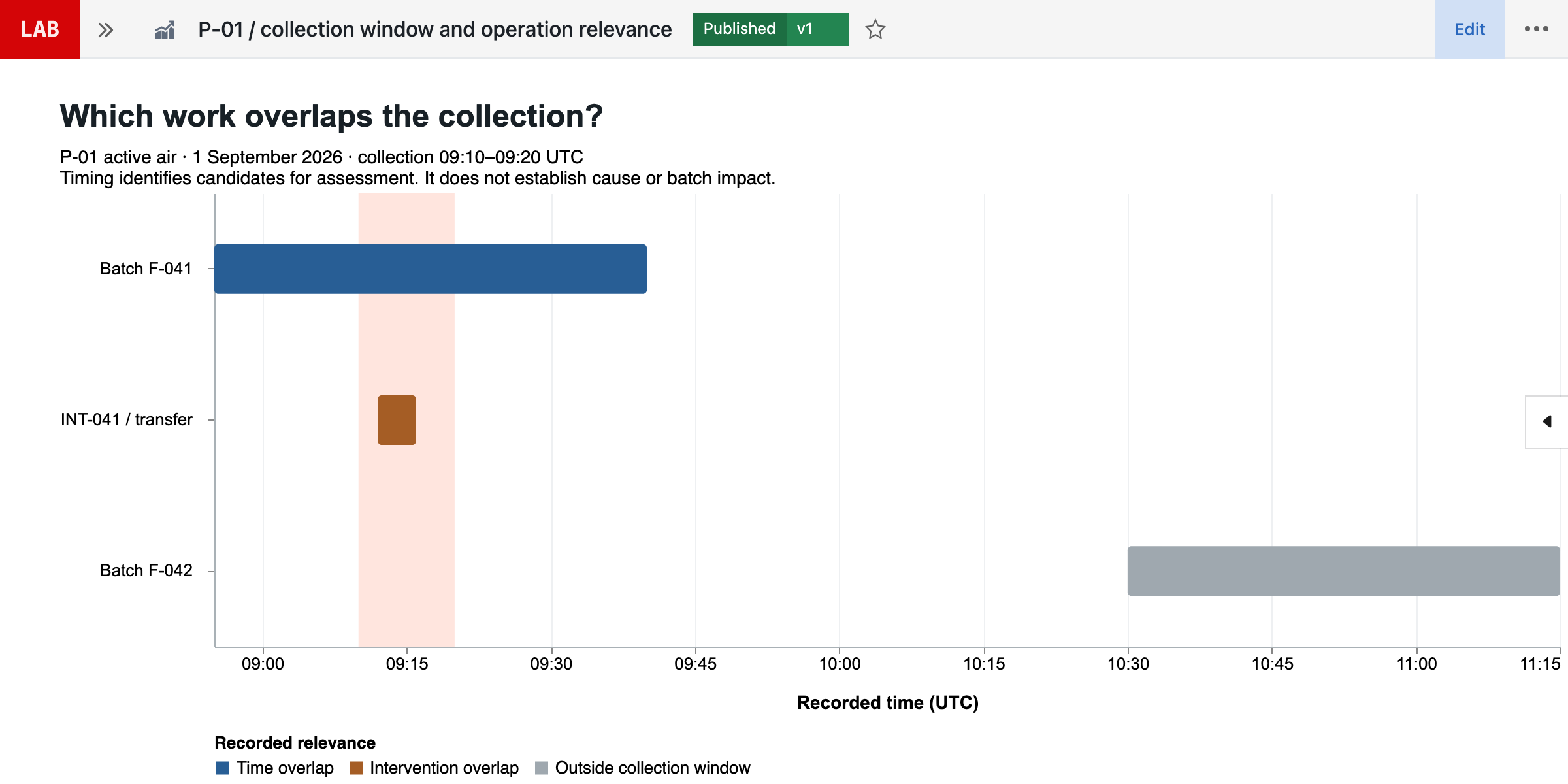Click the '09:45' time axis tick
1568x784 pixels.
[696, 664]
